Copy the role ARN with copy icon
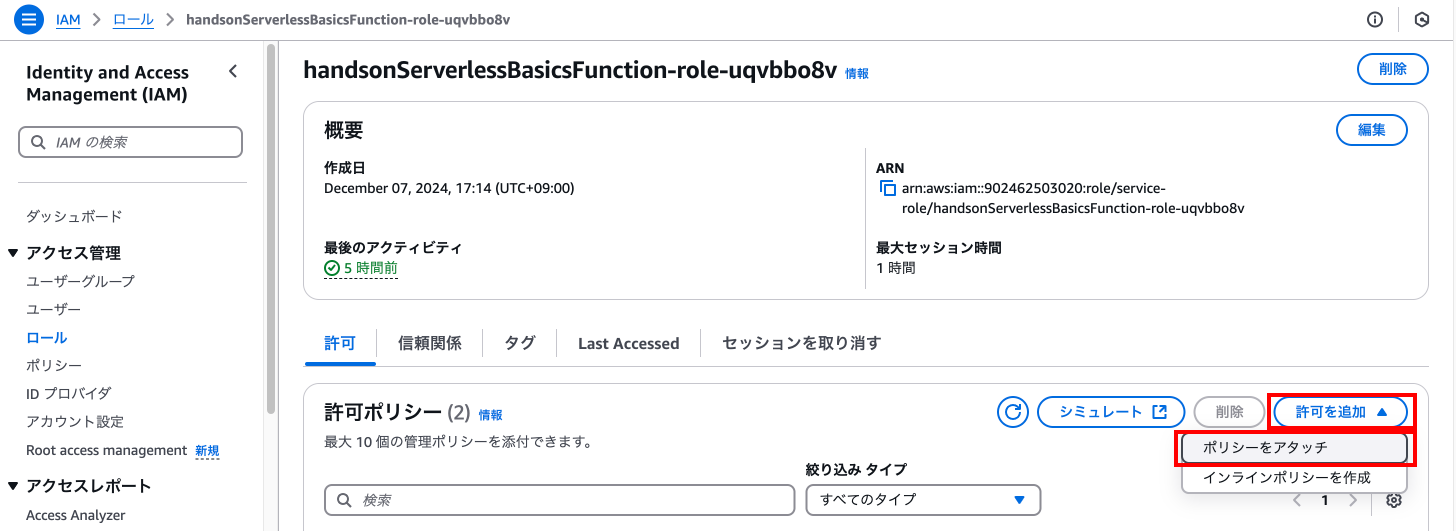This screenshot has width=1456, height=531. 887,188
